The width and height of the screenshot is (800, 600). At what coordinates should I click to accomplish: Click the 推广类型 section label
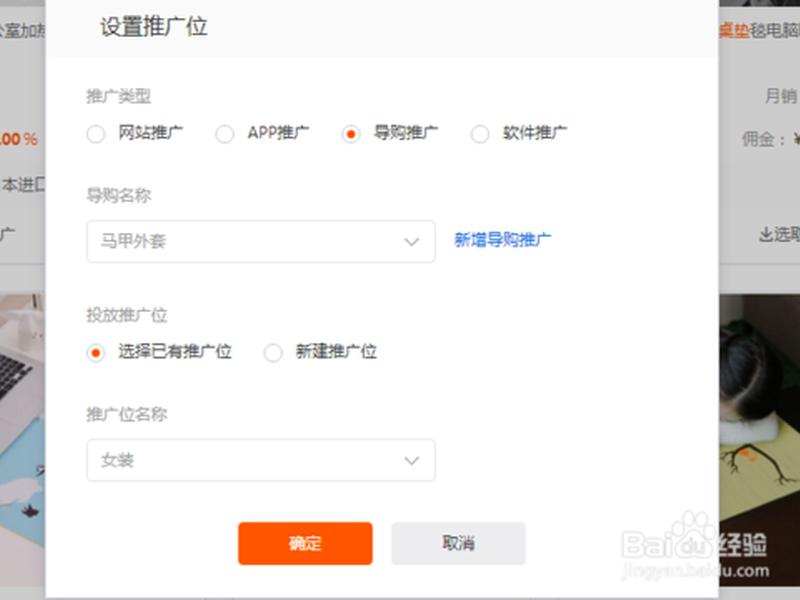[x=118, y=96]
